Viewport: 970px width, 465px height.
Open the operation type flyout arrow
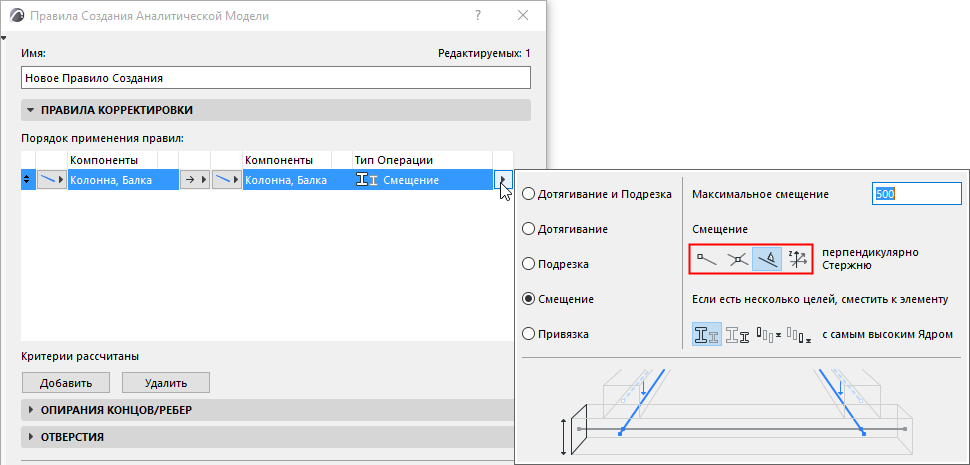click(503, 180)
